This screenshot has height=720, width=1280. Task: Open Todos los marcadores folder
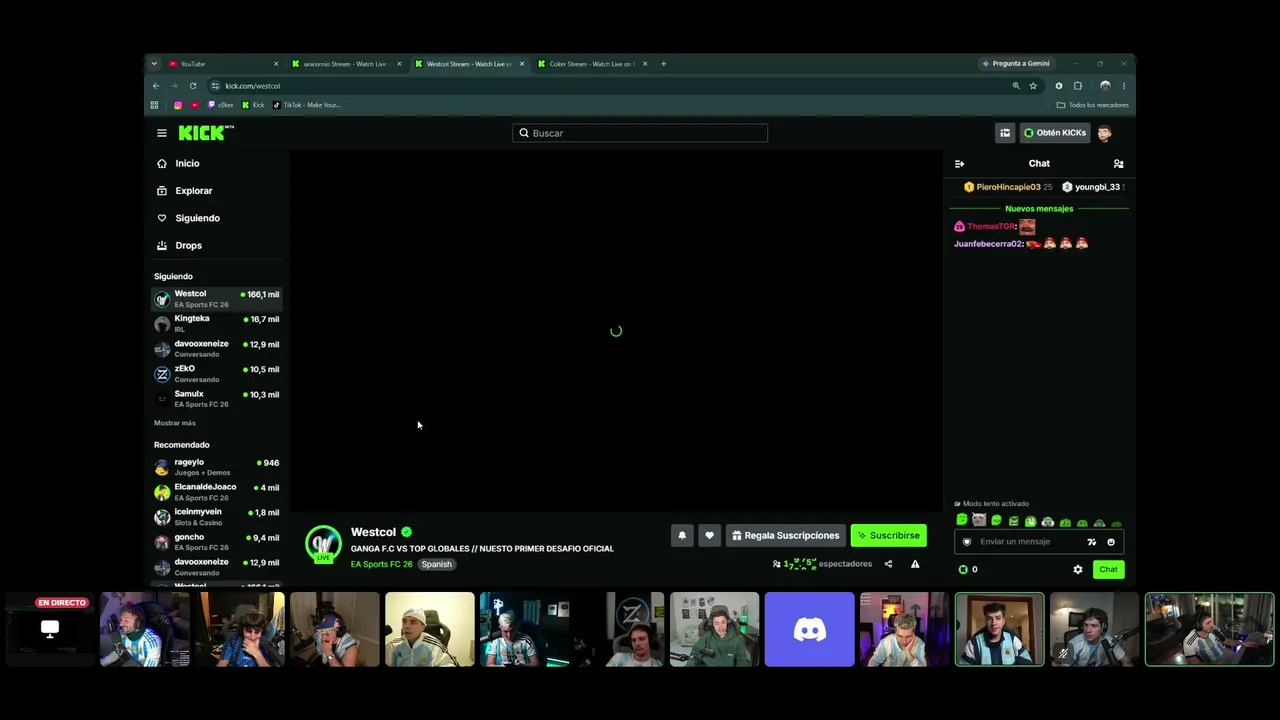coord(1093,105)
